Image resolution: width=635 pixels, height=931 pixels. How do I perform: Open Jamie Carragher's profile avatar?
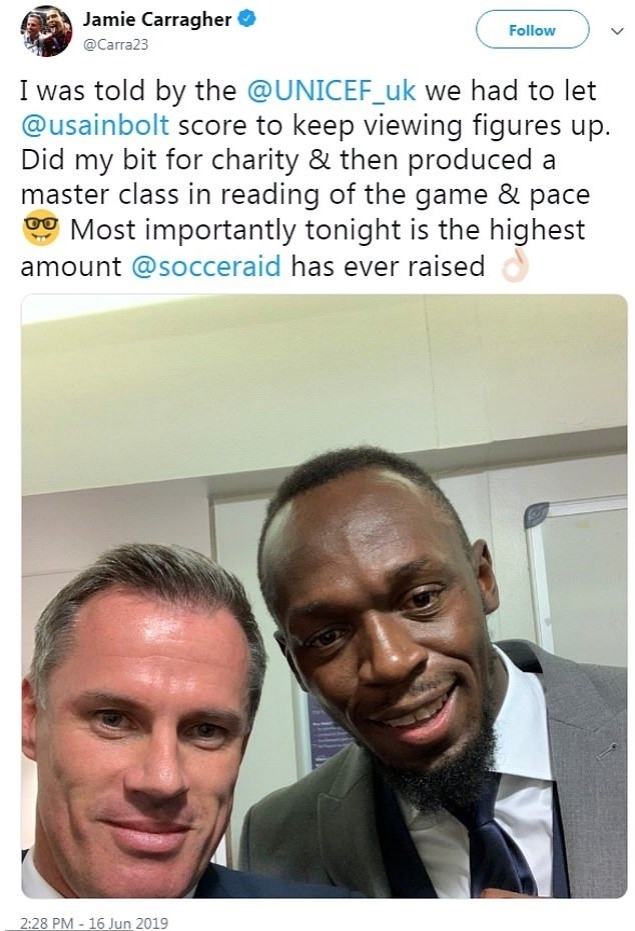tap(46, 33)
